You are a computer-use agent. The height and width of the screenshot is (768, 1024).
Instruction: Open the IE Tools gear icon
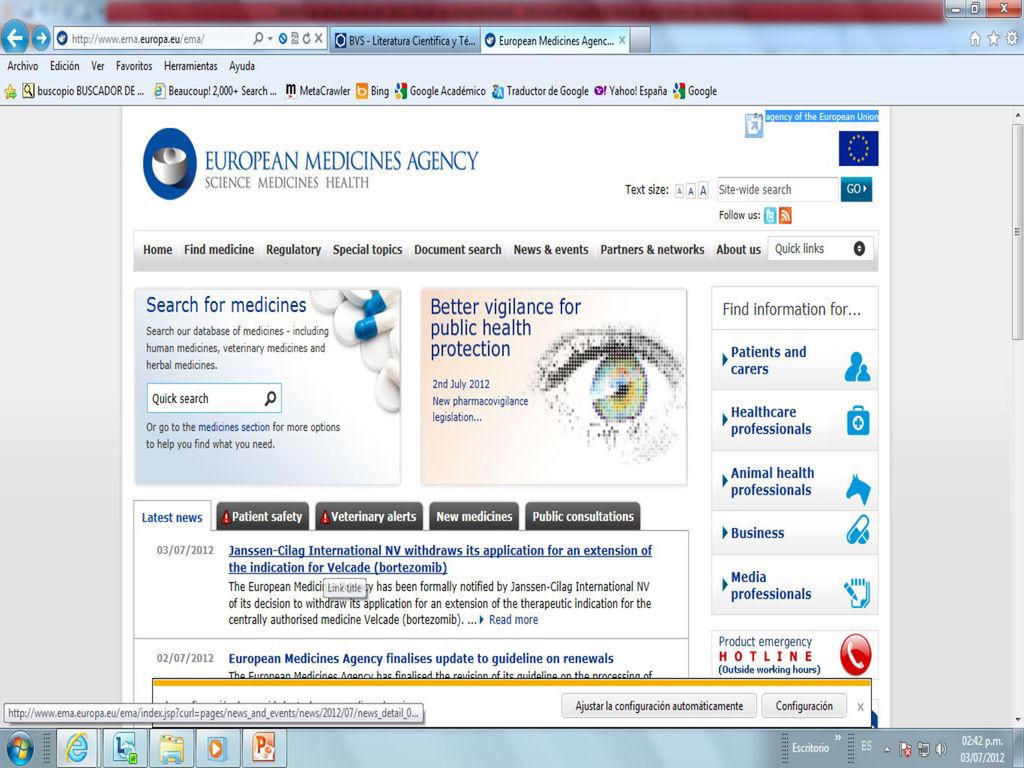point(1012,39)
